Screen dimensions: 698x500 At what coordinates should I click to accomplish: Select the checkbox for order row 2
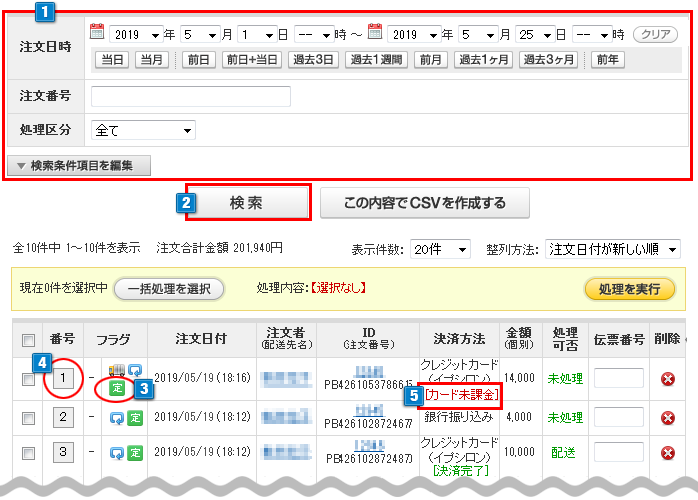(x=28, y=417)
